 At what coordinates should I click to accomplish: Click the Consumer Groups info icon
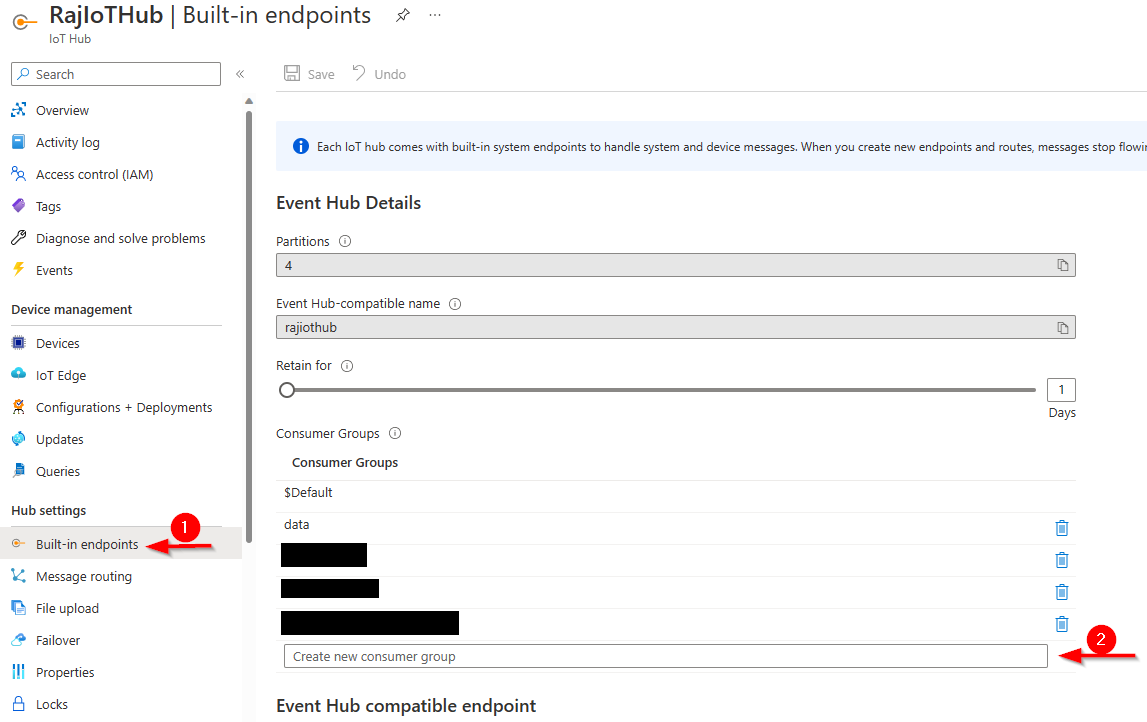(x=395, y=434)
